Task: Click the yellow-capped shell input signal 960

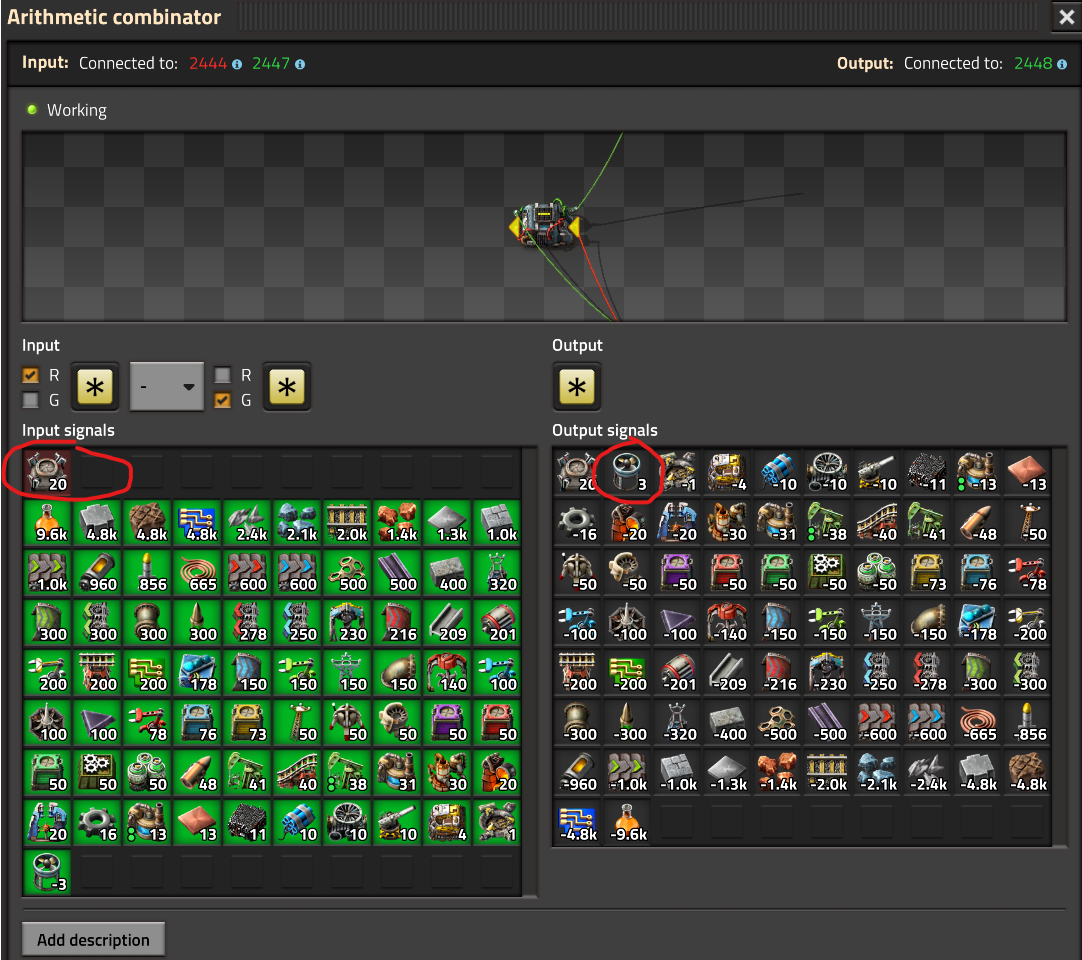Action: tap(97, 572)
